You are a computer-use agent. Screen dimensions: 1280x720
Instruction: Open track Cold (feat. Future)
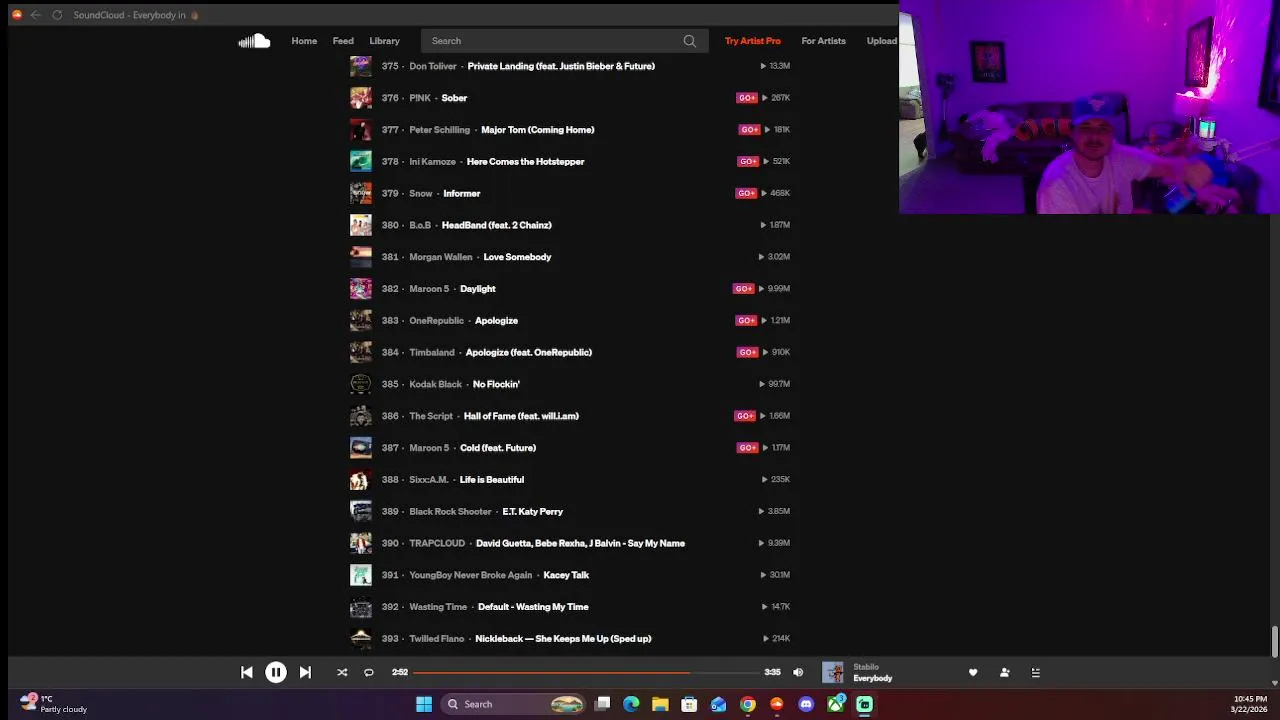(498, 448)
